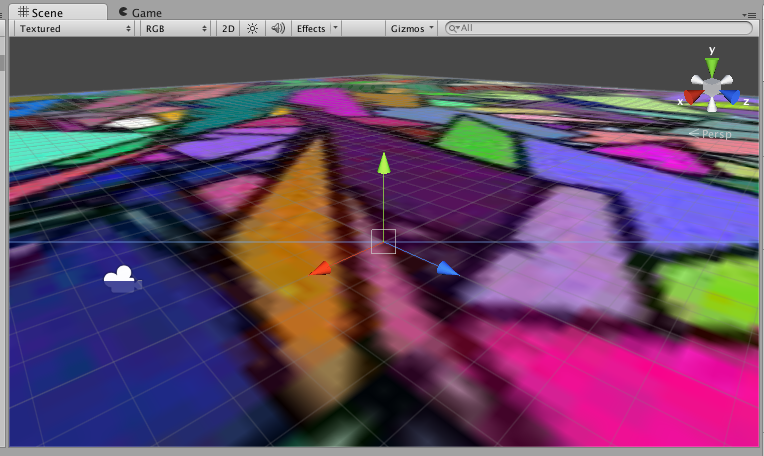Image resolution: width=764 pixels, height=456 pixels.
Task: Click the scene search field
Action: click(600, 29)
